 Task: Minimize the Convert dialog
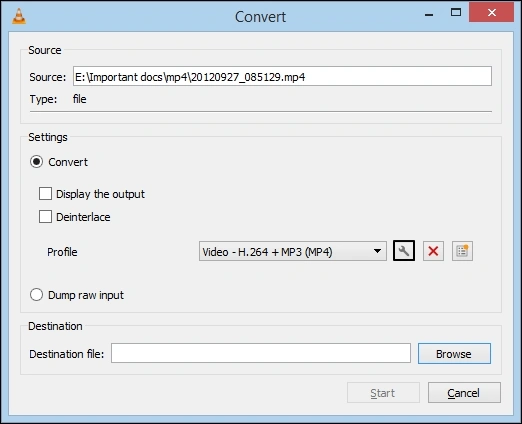coord(429,14)
